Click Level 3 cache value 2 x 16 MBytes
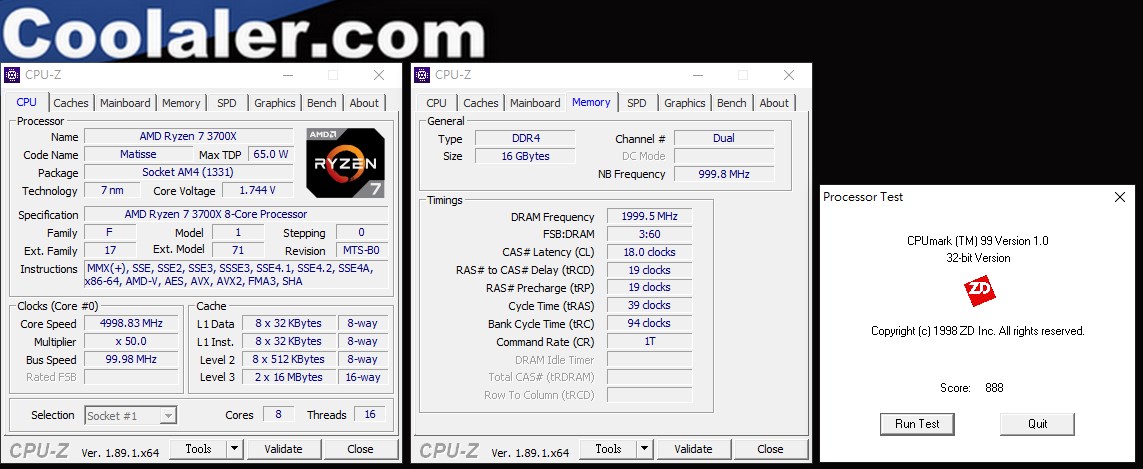 (289, 377)
